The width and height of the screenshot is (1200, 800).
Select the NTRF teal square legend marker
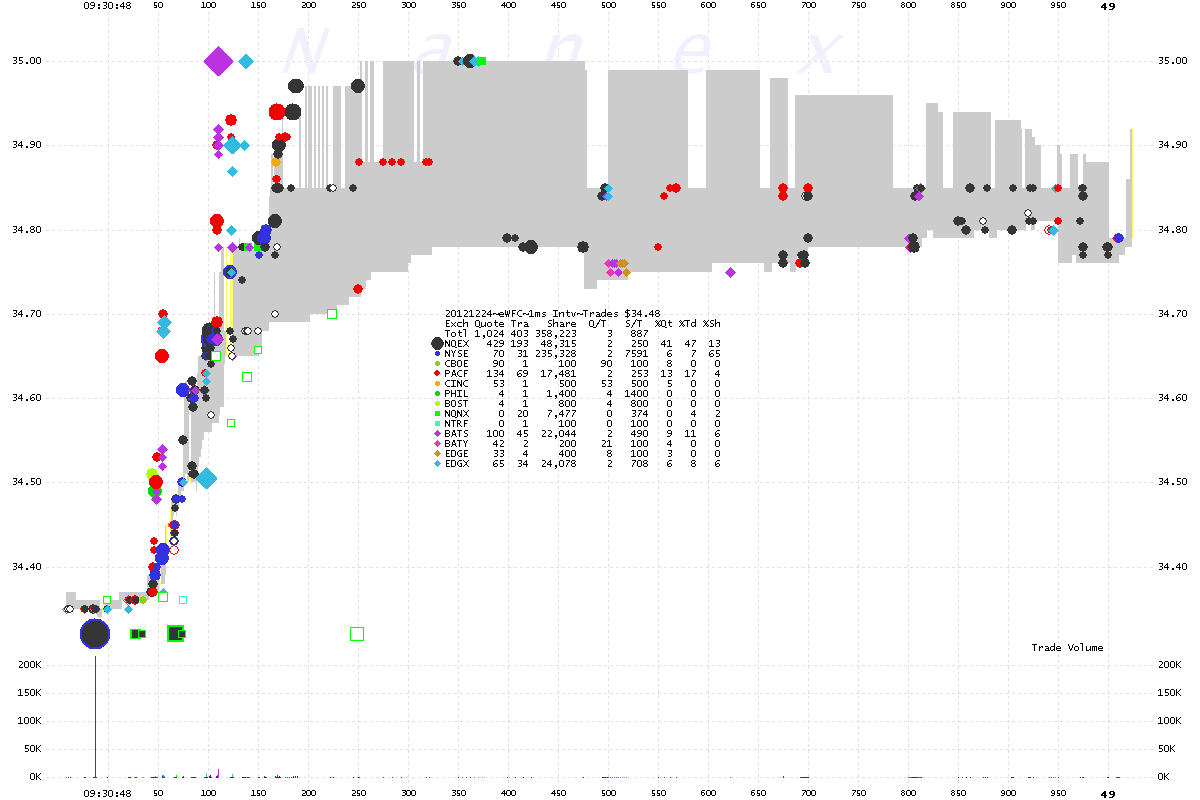click(437, 424)
